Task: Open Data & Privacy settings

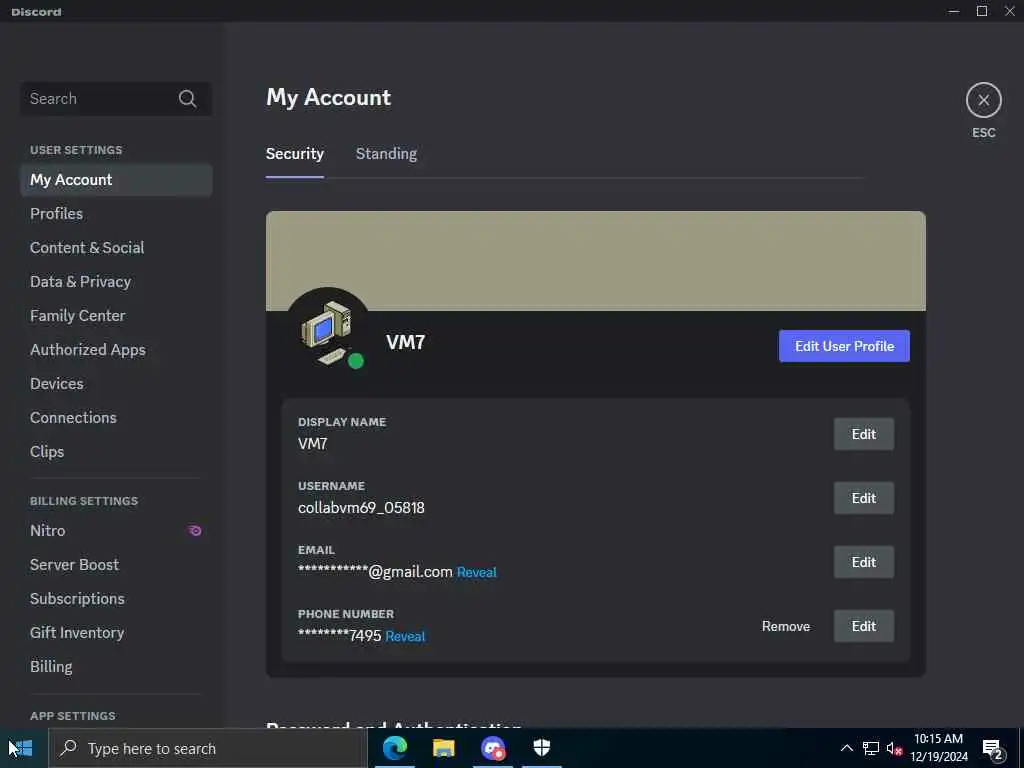Action: tap(116, 281)
